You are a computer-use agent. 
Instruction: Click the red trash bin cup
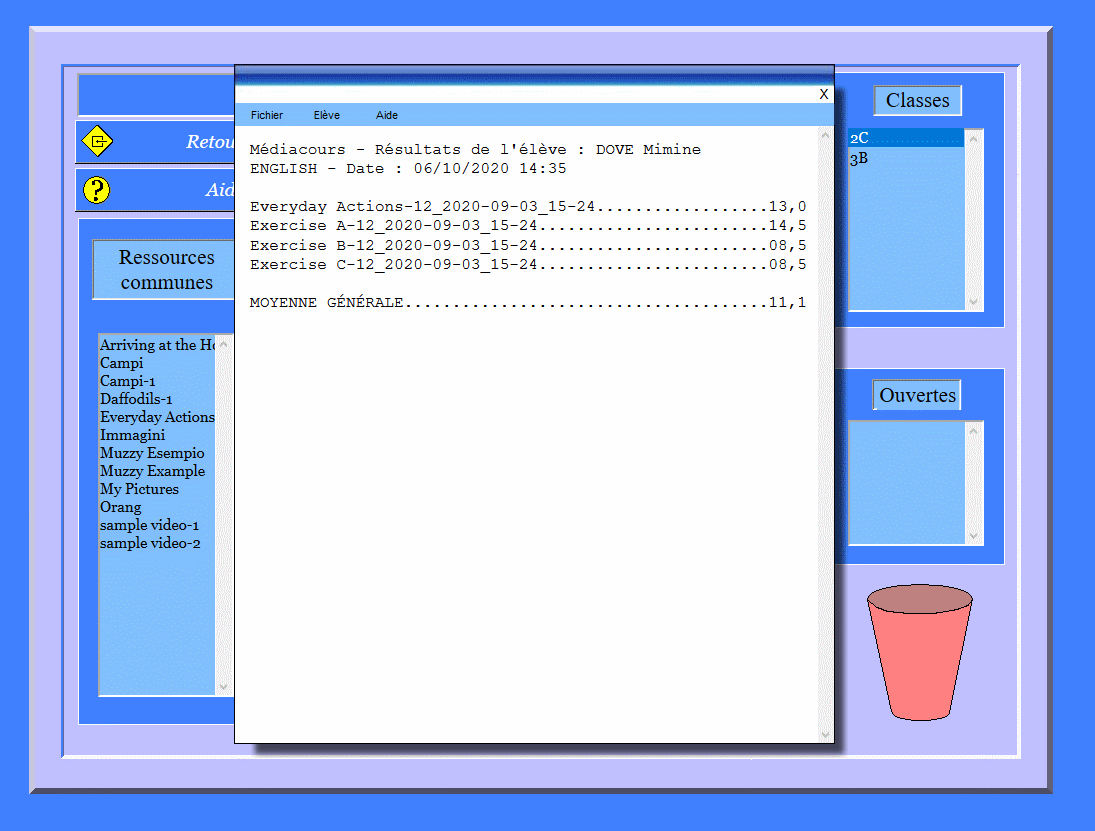click(x=920, y=652)
